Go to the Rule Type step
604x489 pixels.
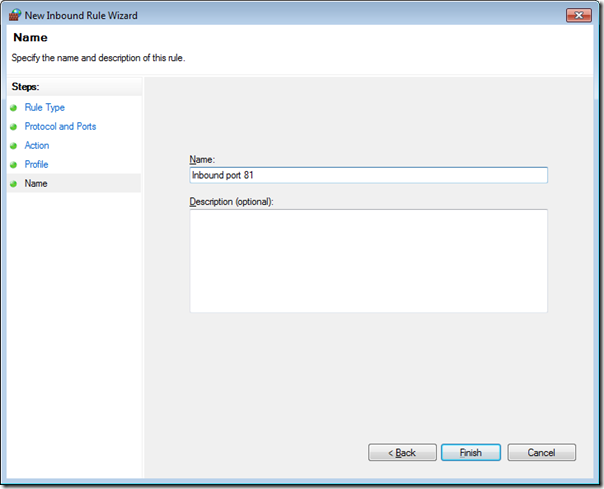[x=44, y=107]
